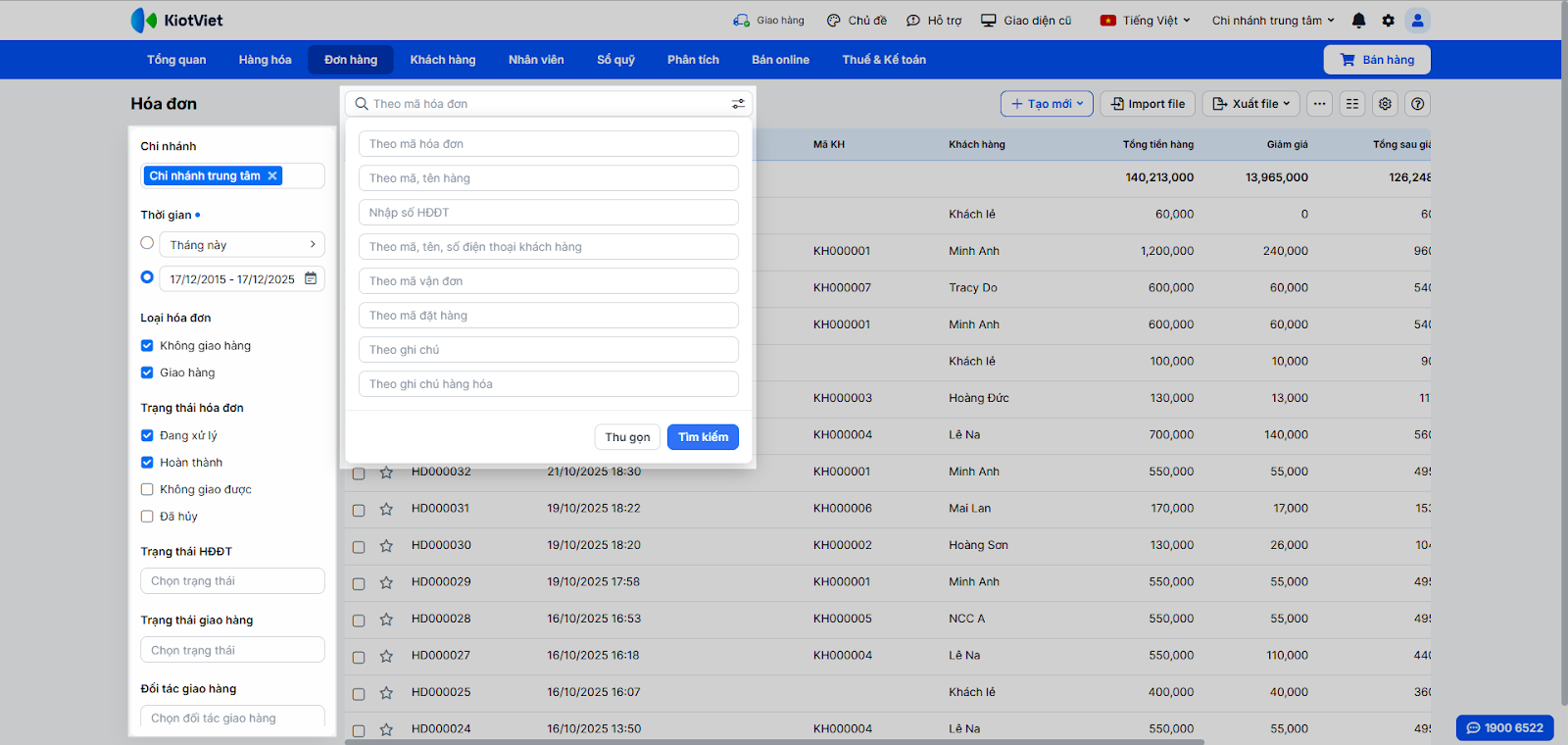This screenshot has height=745, width=1568.
Task: Open the settings gear in top bar
Action: [x=1388, y=21]
